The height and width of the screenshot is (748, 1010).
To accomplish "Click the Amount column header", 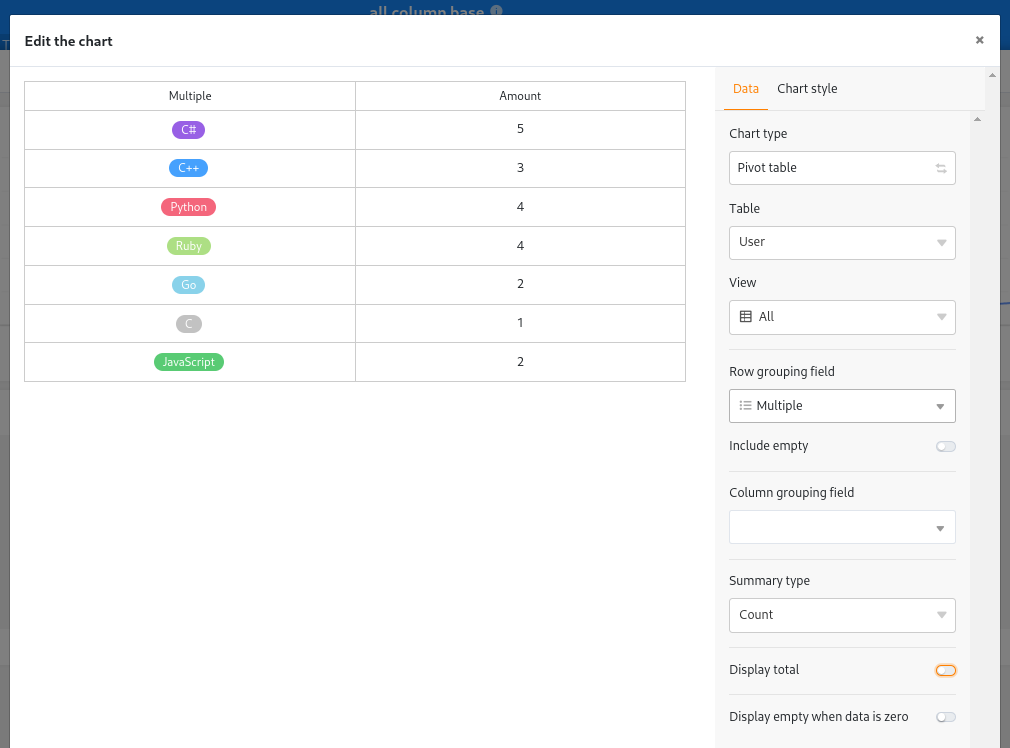I will click(x=520, y=96).
